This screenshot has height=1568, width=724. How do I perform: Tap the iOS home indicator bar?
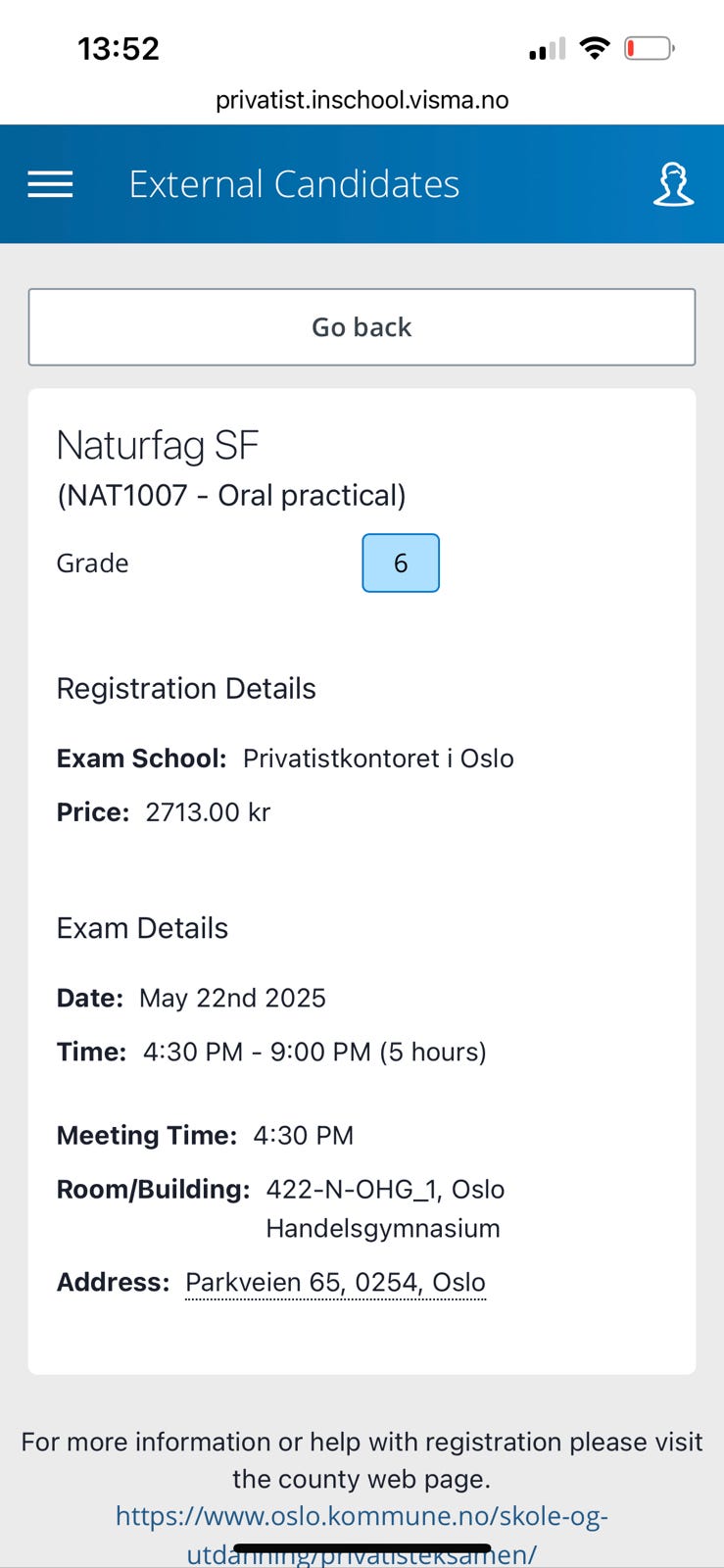pos(362,1549)
